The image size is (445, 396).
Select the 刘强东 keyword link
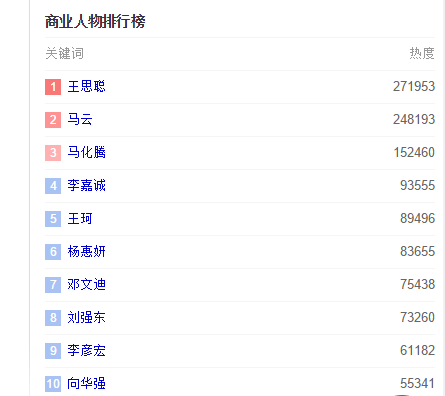[x=86, y=318]
